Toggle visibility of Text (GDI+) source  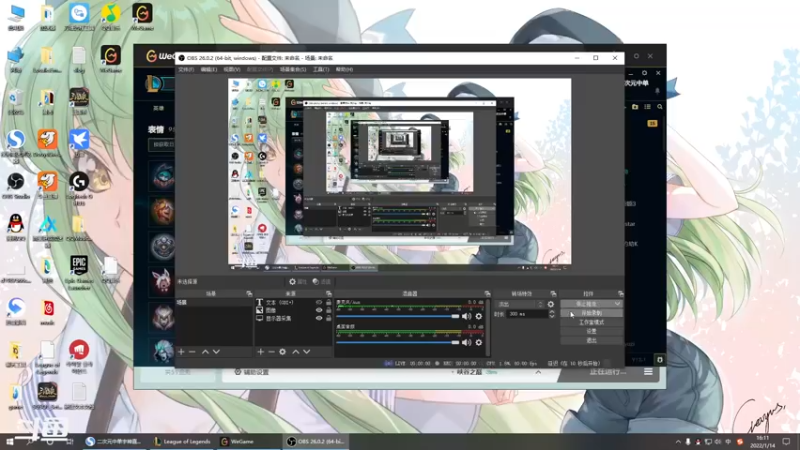319,303
